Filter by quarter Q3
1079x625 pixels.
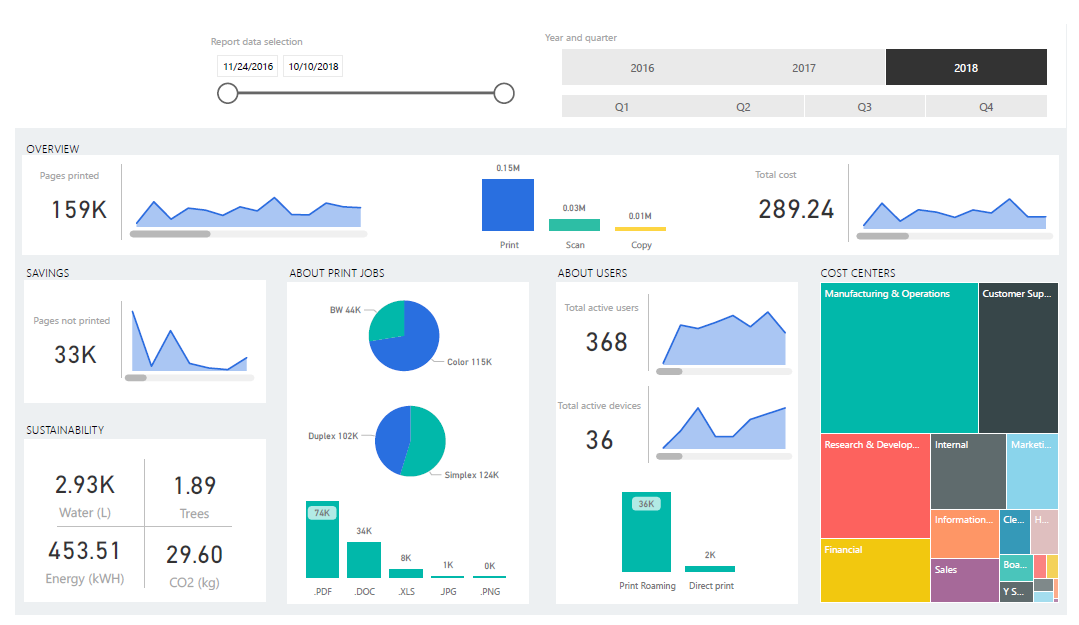click(864, 107)
